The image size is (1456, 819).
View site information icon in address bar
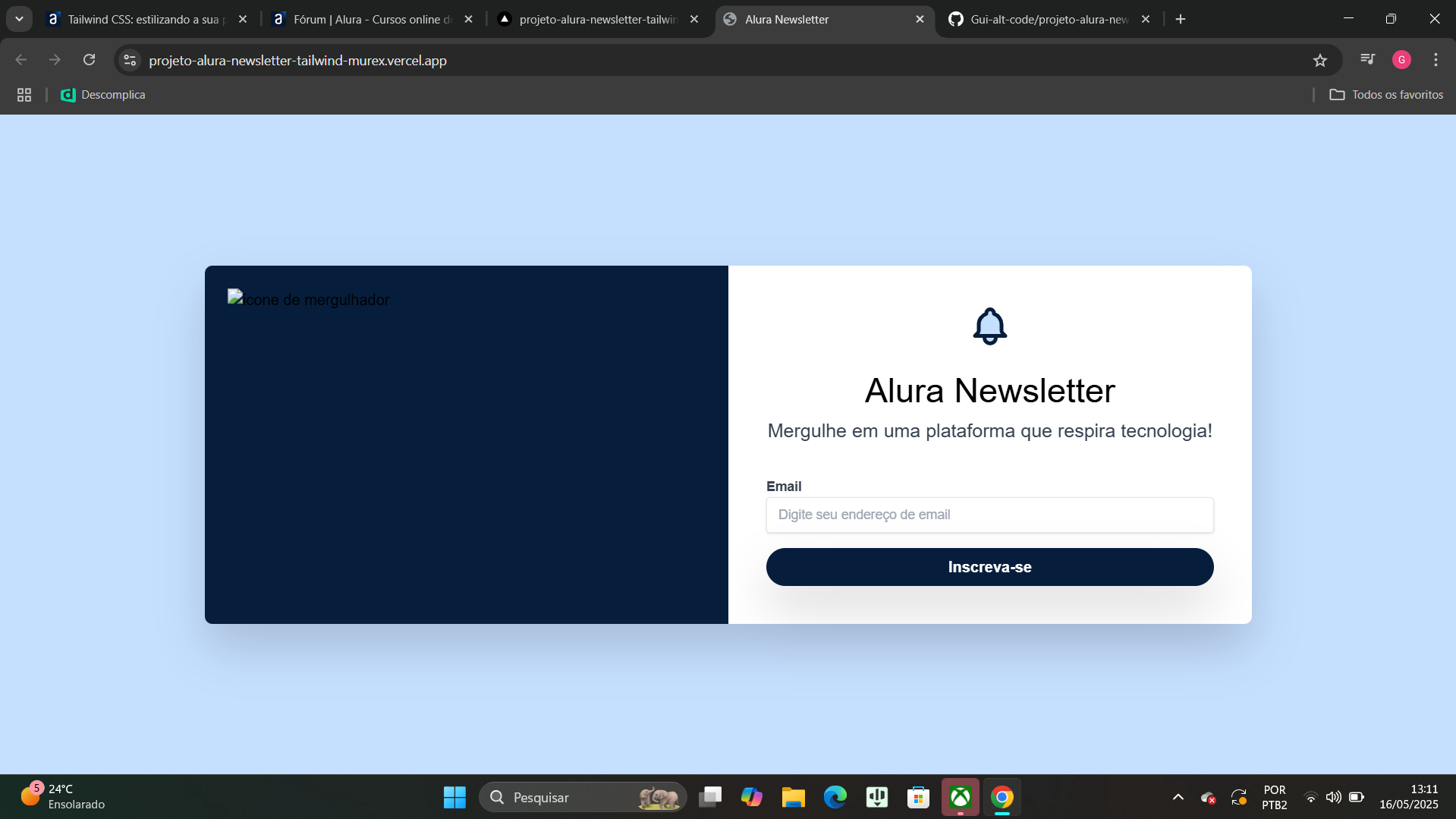click(130, 60)
